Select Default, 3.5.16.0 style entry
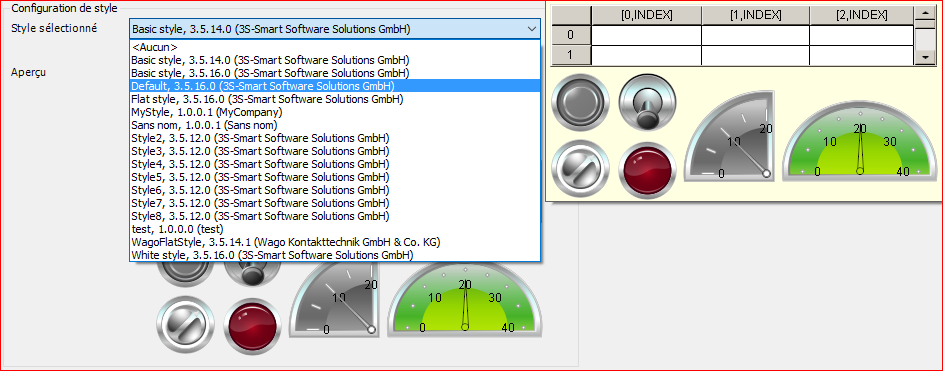Viewport: 943px width, 371px height. click(335, 86)
